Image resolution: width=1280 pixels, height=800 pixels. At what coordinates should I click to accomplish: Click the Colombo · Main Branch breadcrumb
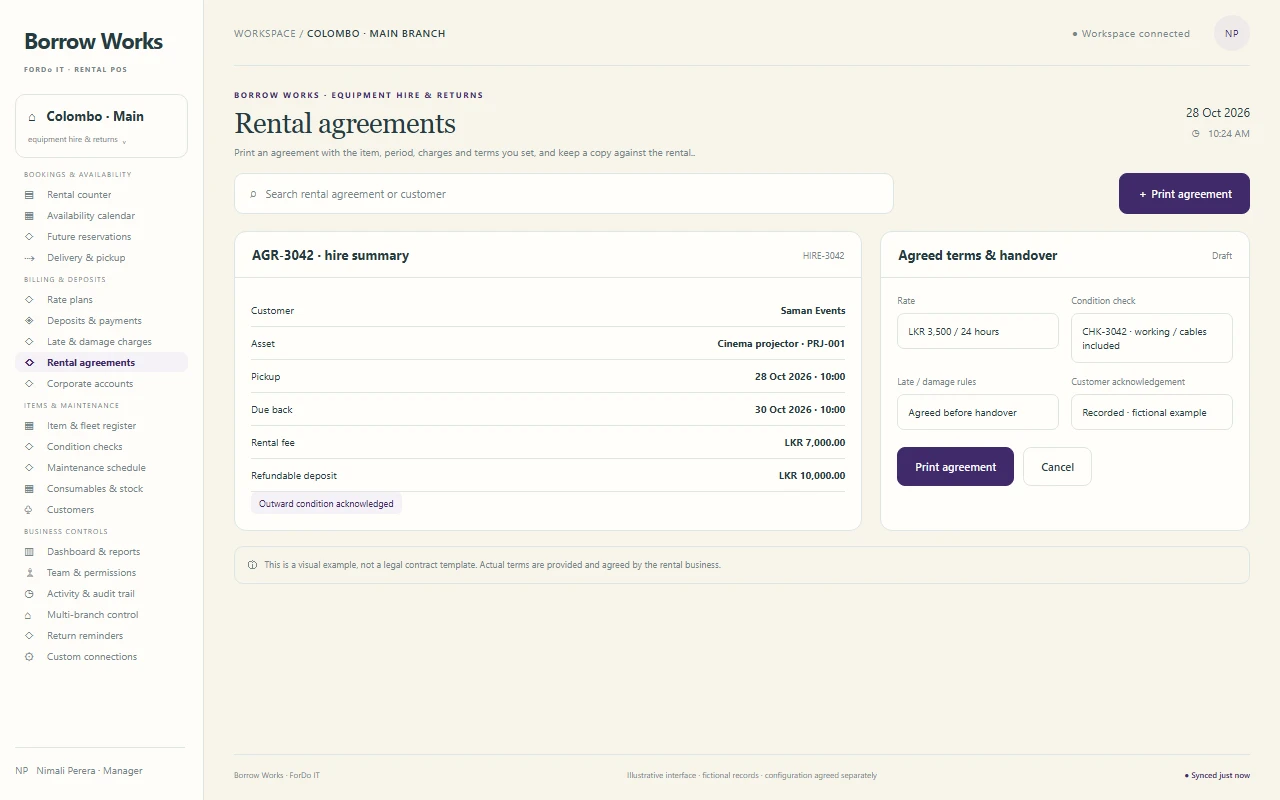pyautogui.click(x=376, y=33)
